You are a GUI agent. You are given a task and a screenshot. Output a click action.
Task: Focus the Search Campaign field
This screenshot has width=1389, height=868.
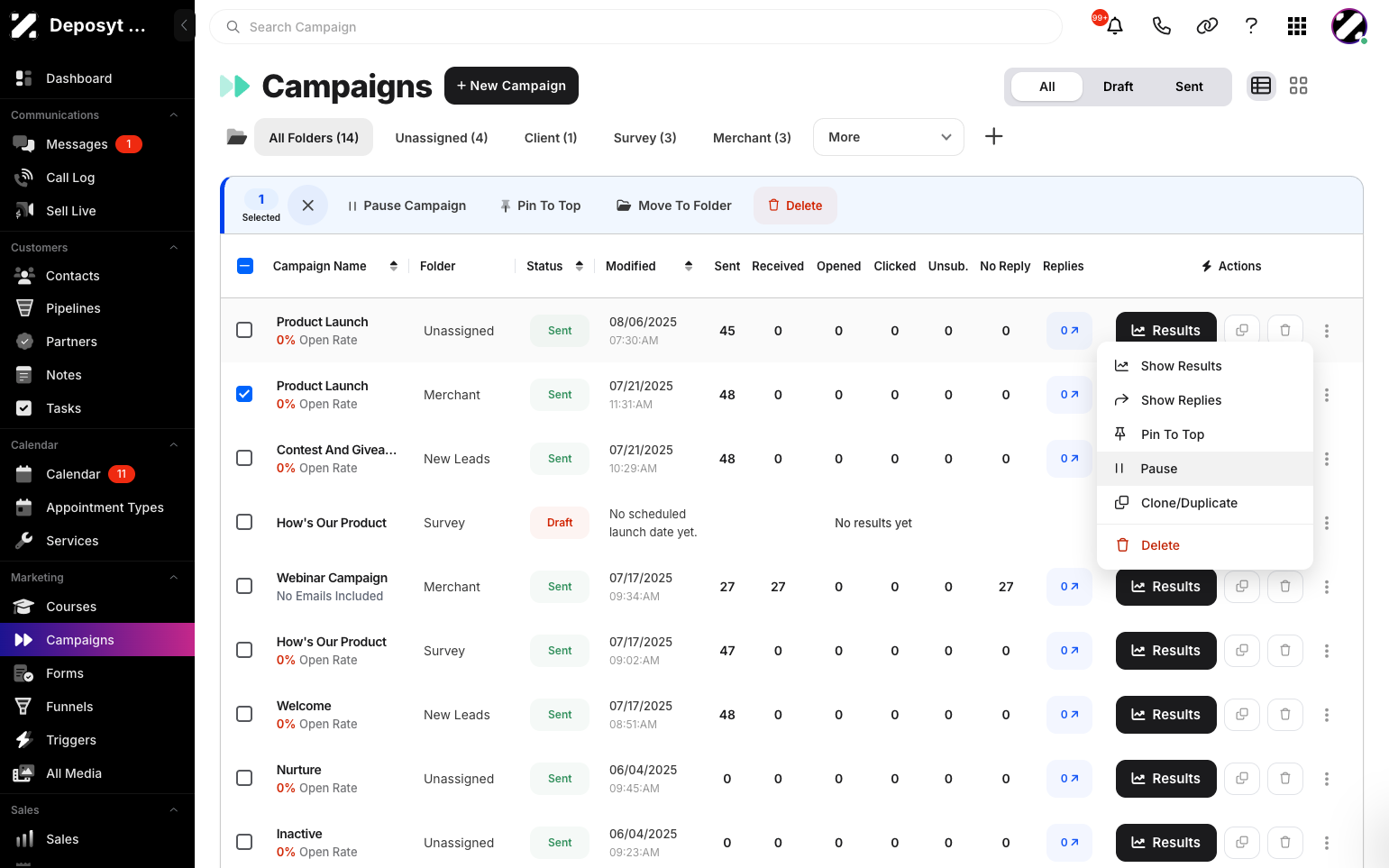(x=635, y=27)
